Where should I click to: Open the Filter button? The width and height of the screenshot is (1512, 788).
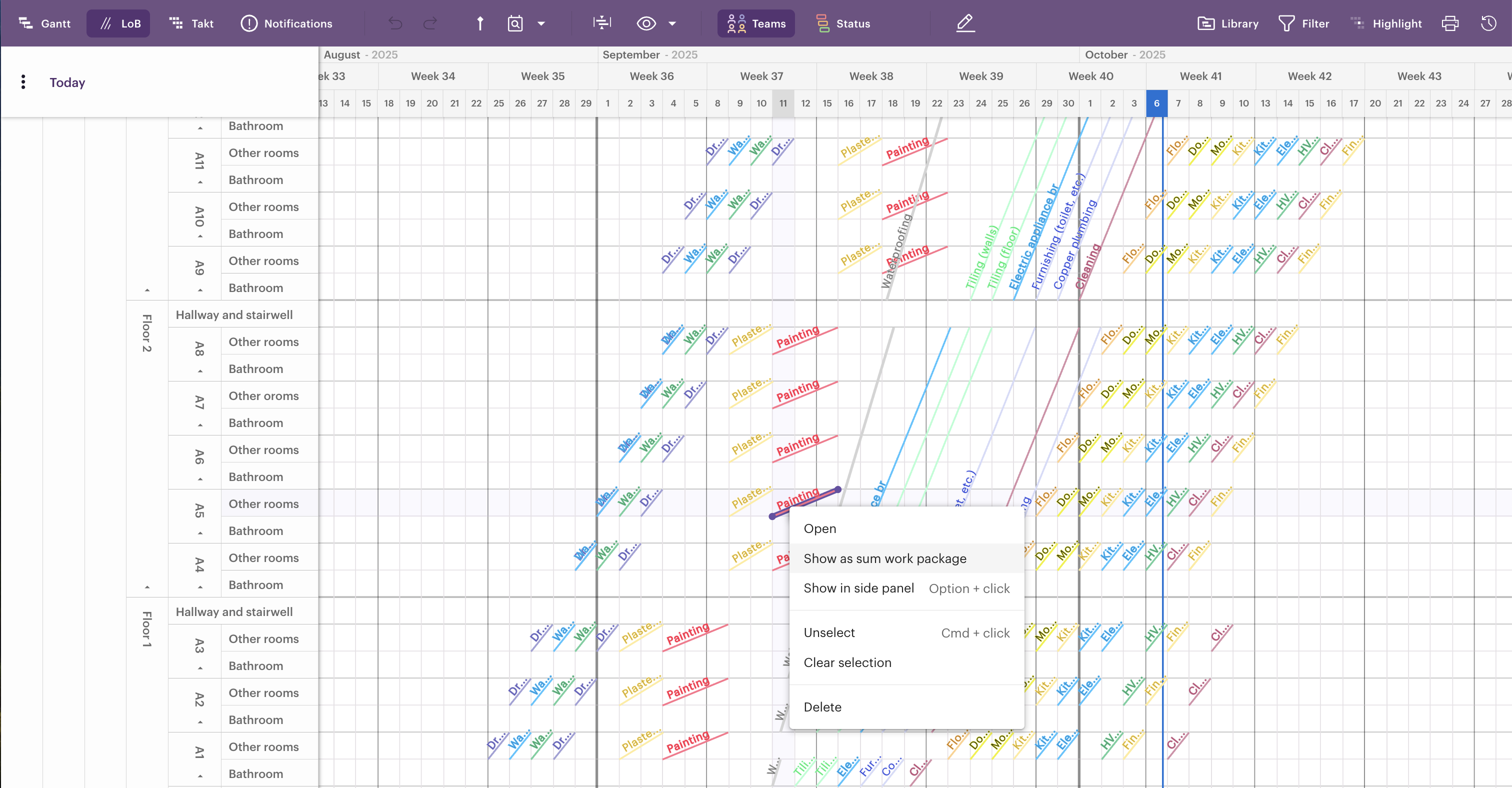[x=1303, y=23]
